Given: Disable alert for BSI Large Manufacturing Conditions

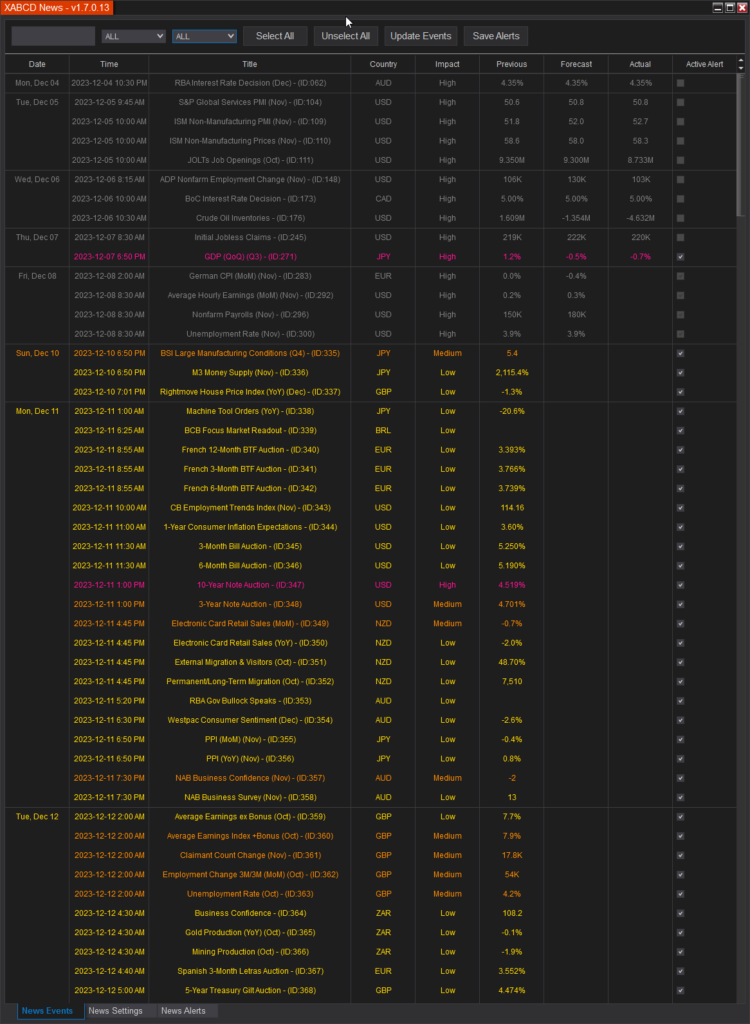Looking at the screenshot, I should (680, 353).
